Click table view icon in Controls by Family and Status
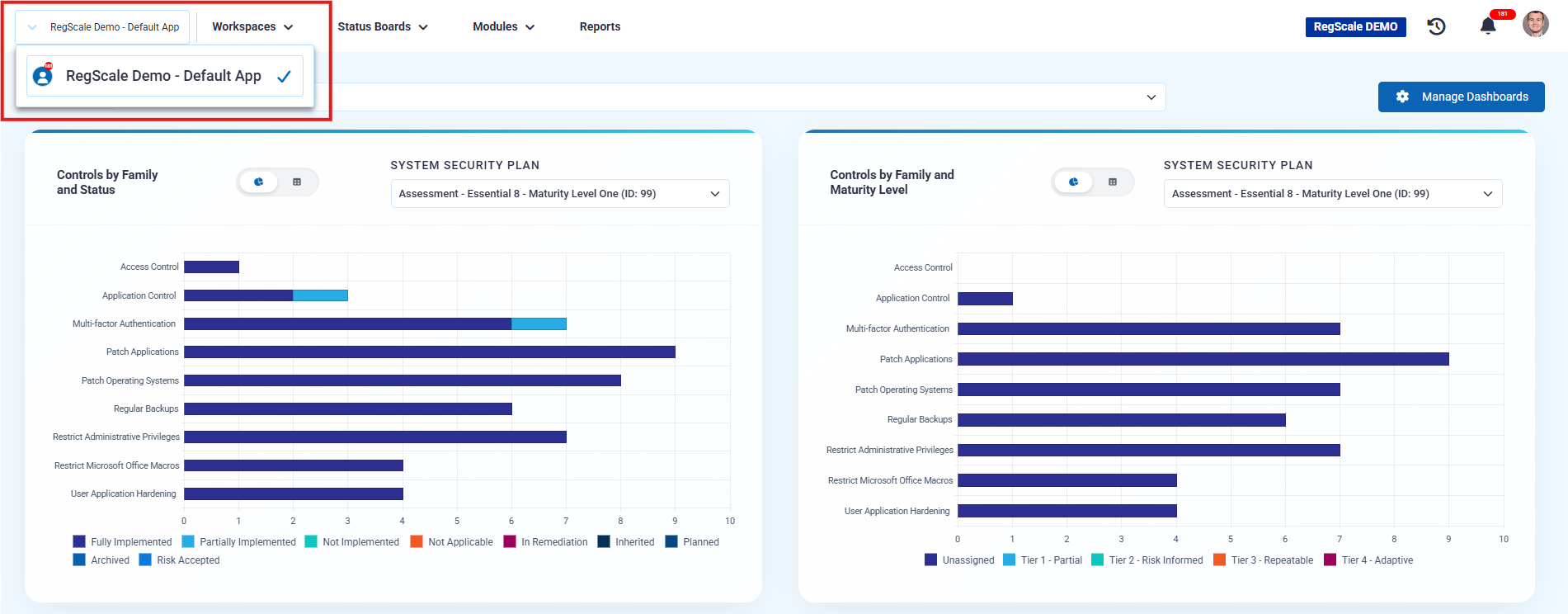1568x614 pixels. 297,182
